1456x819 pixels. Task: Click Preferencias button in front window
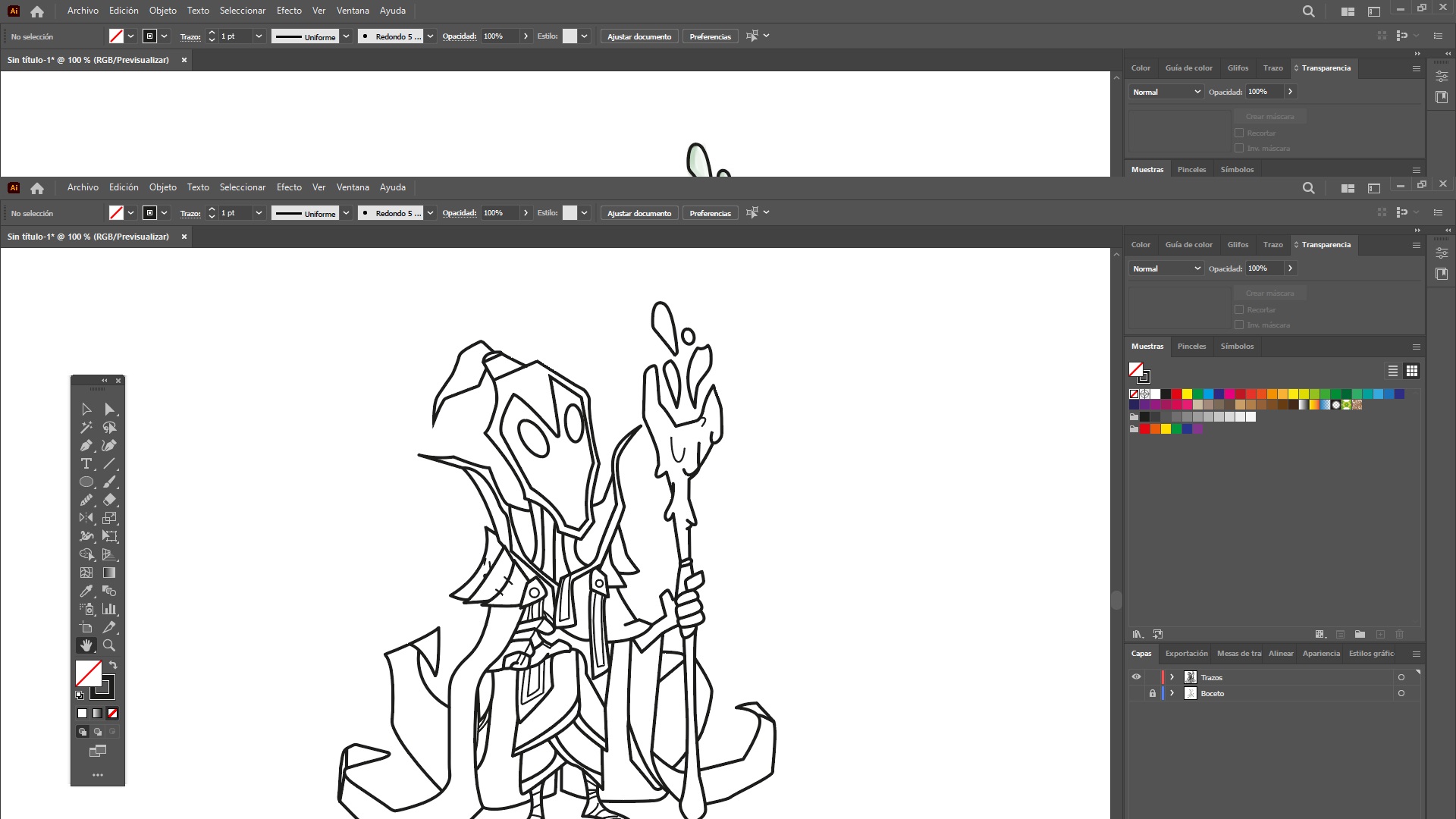(x=711, y=214)
